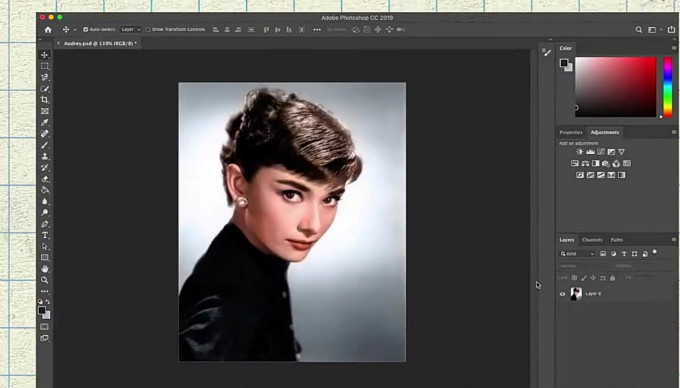Viewport: 680px width, 388px height.
Task: Open the Edit Toolbar three-dots menu
Action: [45, 291]
